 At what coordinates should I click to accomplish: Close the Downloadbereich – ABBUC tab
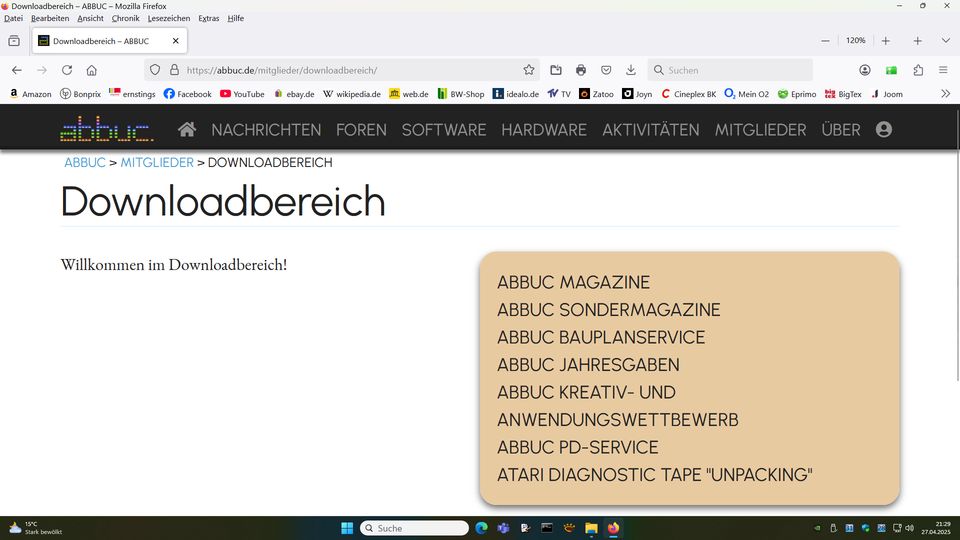(176, 41)
